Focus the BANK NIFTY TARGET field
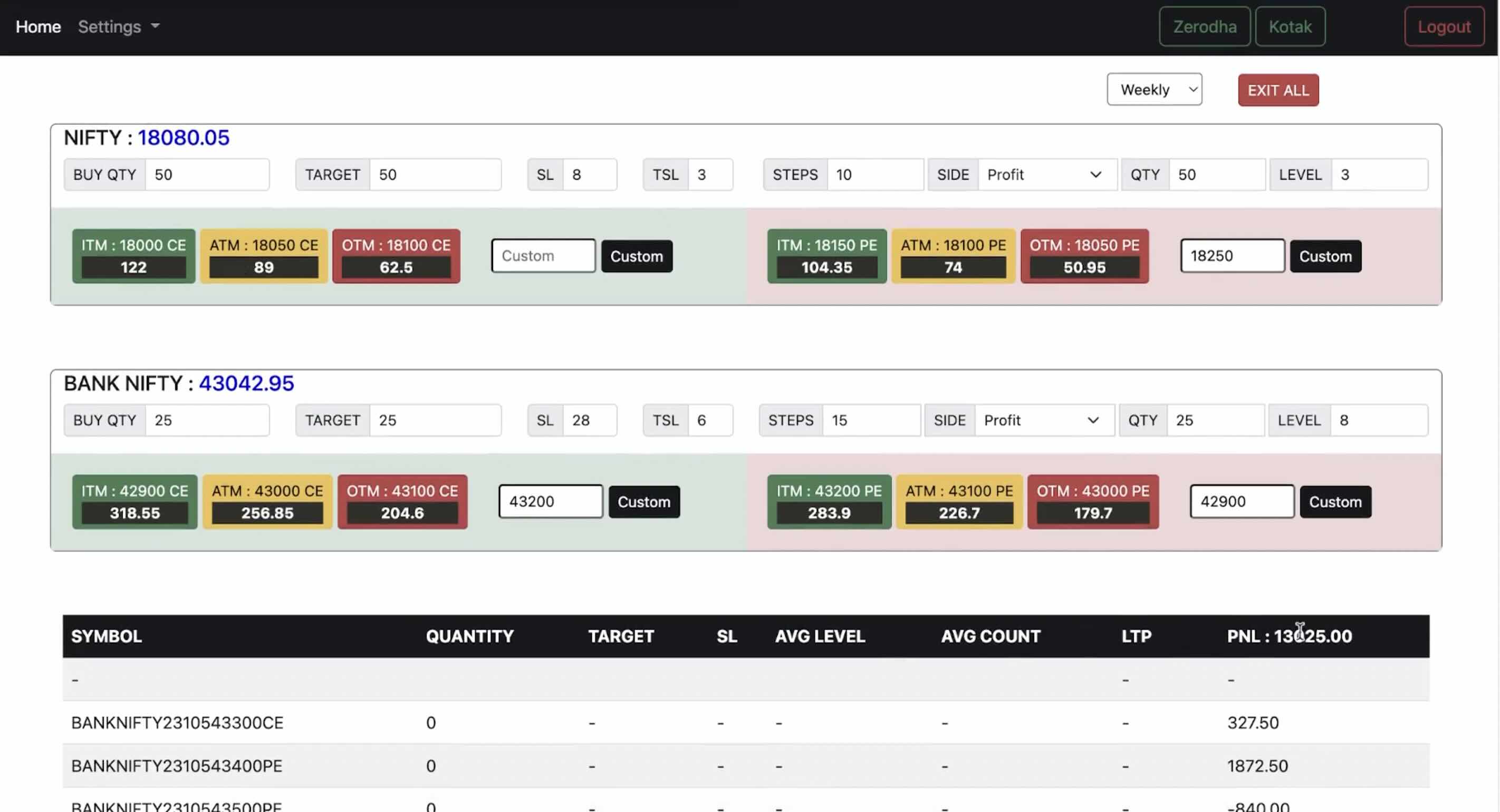The image size is (1500, 812). coord(435,420)
